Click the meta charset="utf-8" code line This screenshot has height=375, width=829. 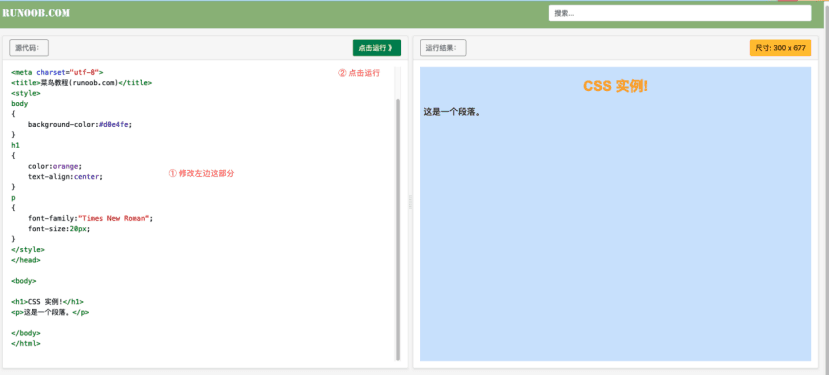point(57,72)
